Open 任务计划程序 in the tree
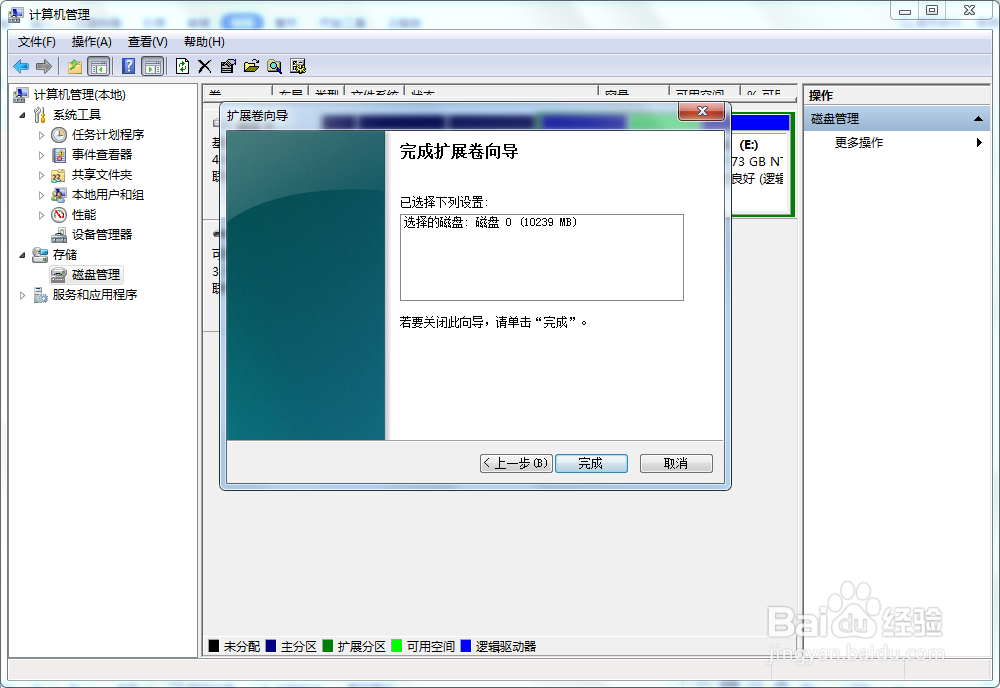Viewport: 1000px width, 688px height. click(x=108, y=135)
